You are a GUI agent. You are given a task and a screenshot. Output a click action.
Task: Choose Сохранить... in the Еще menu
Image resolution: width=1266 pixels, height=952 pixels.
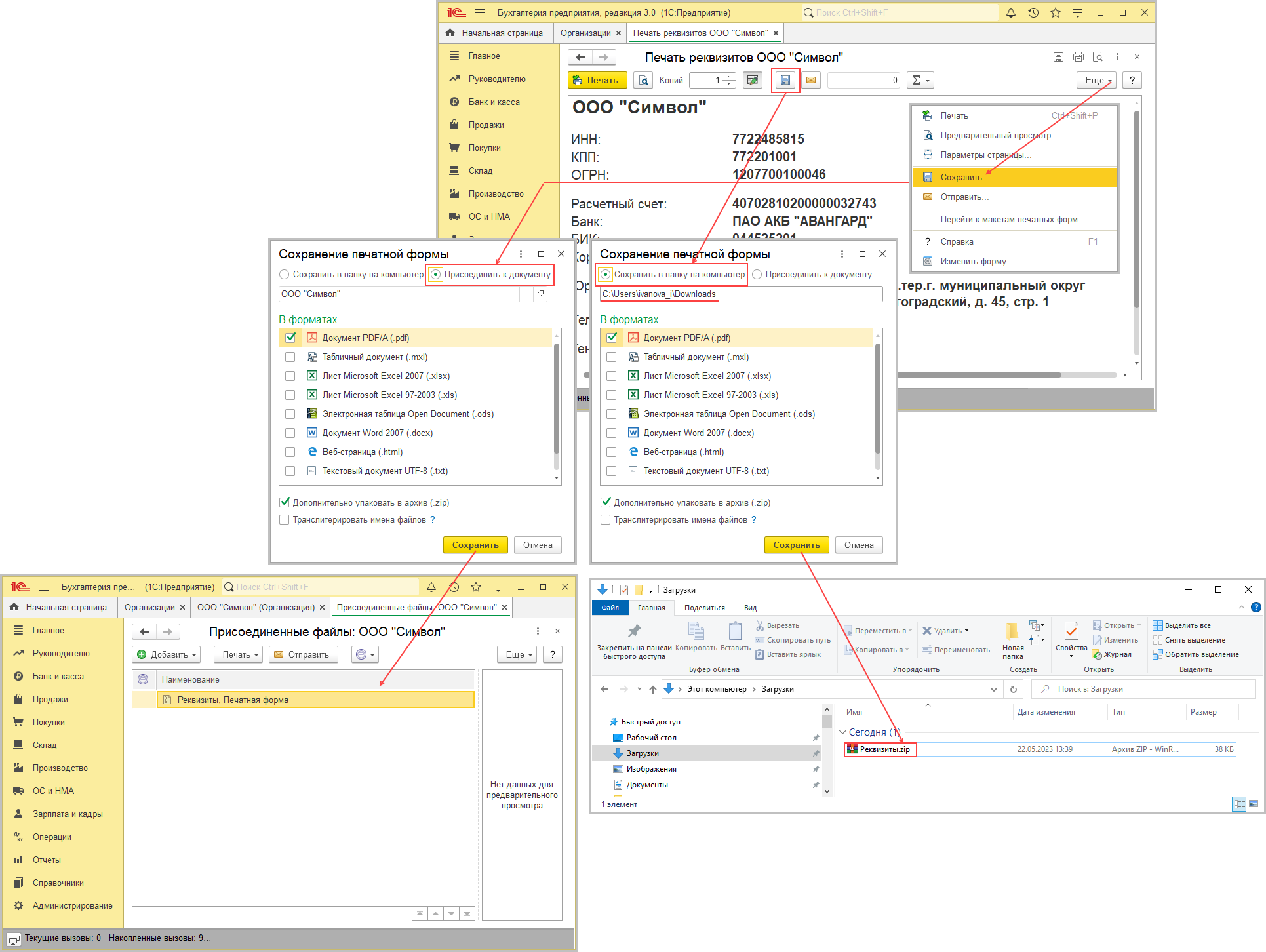click(1014, 177)
